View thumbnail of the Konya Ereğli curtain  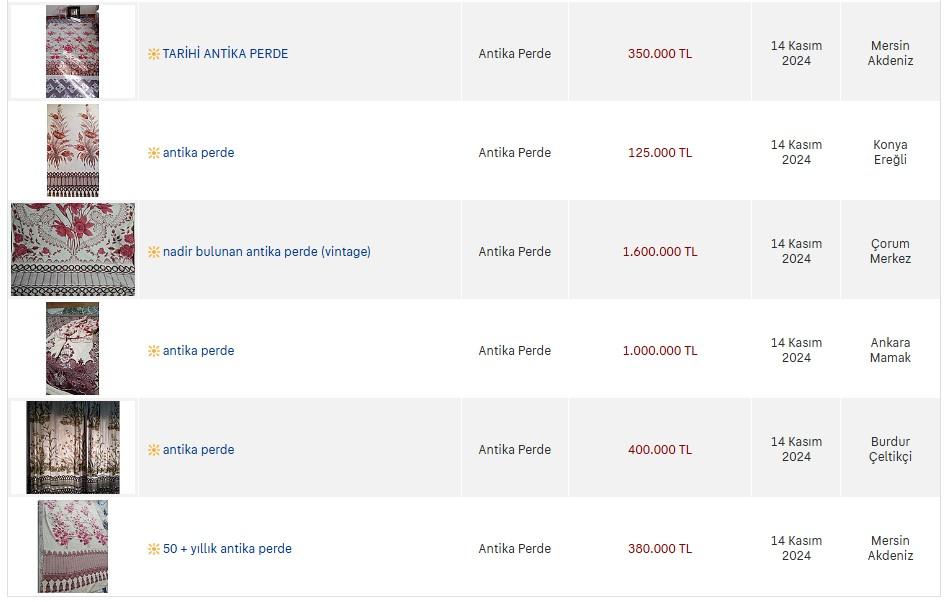(x=72, y=151)
